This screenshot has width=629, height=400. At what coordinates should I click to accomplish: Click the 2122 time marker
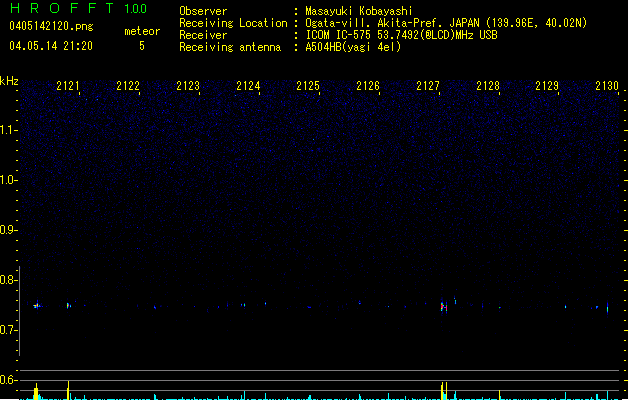pos(128,86)
